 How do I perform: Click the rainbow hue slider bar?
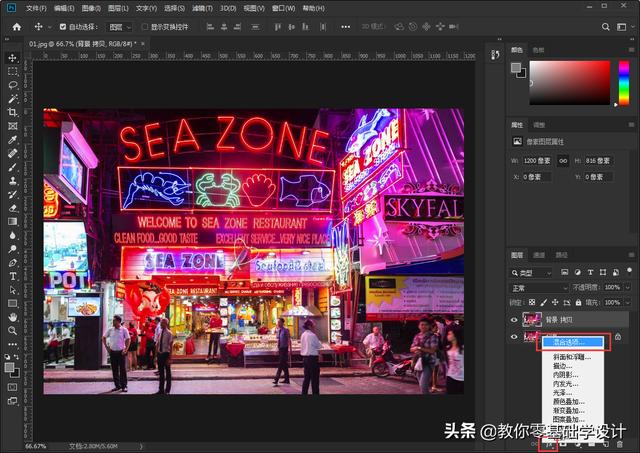point(624,83)
